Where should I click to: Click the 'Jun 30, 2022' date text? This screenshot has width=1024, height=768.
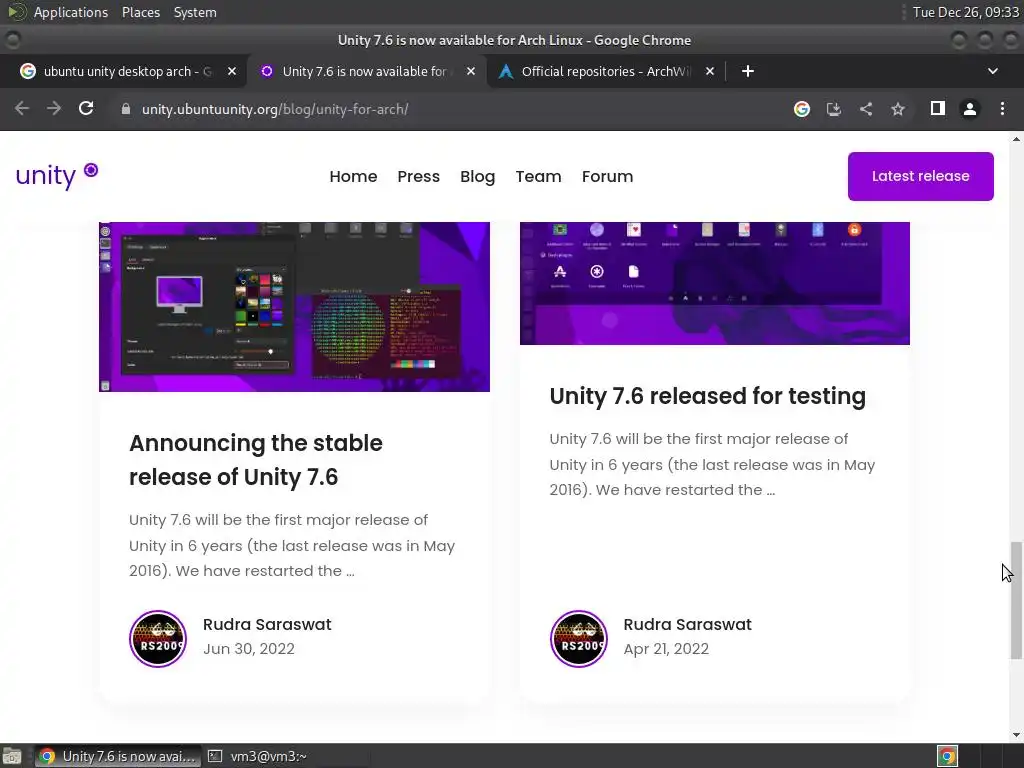[x=249, y=648]
